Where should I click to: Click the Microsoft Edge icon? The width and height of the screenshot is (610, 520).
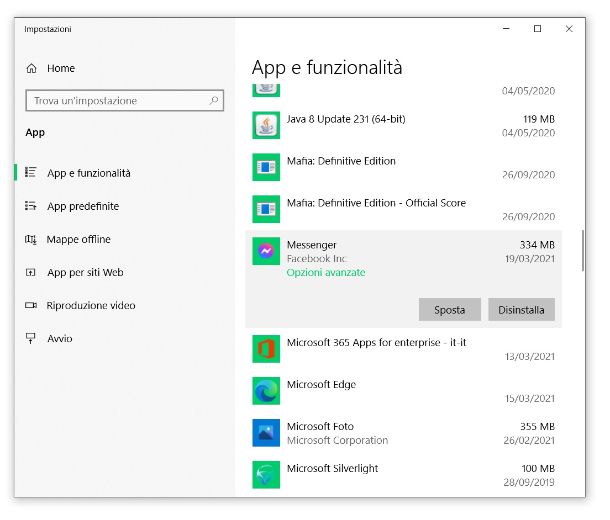pyautogui.click(x=266, y=391)
